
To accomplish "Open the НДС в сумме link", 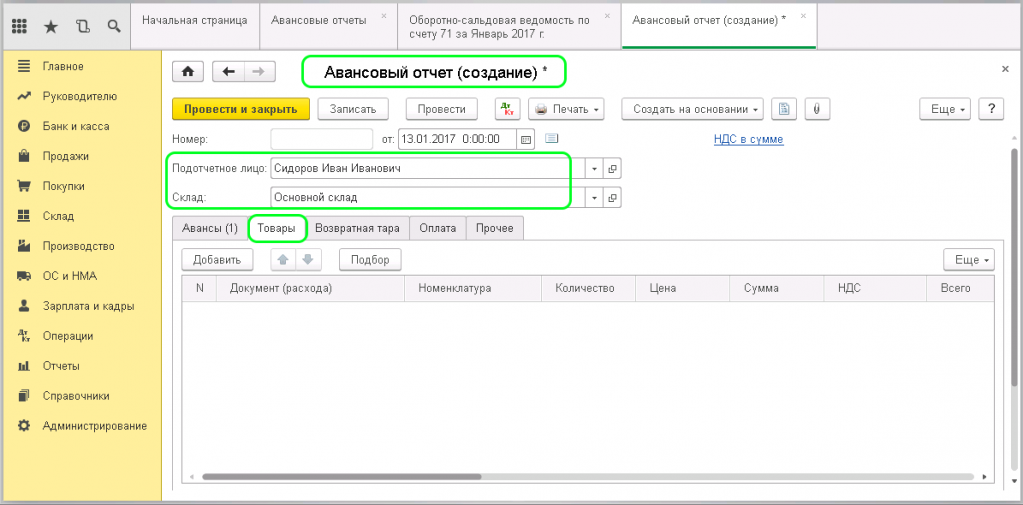I will [x=748, y=139].
